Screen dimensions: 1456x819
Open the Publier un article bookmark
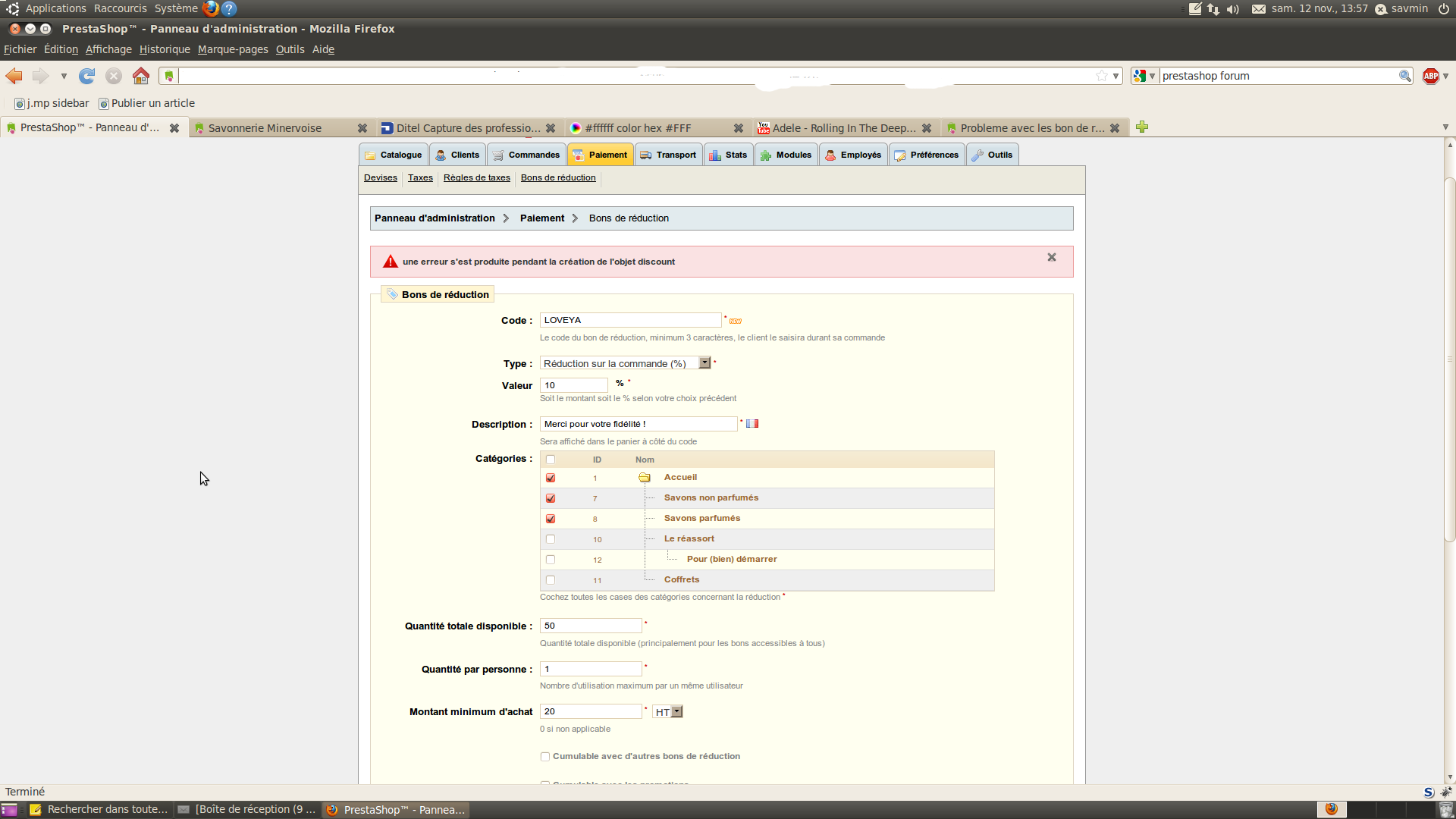pyautogui.click(x=147, y=103)
